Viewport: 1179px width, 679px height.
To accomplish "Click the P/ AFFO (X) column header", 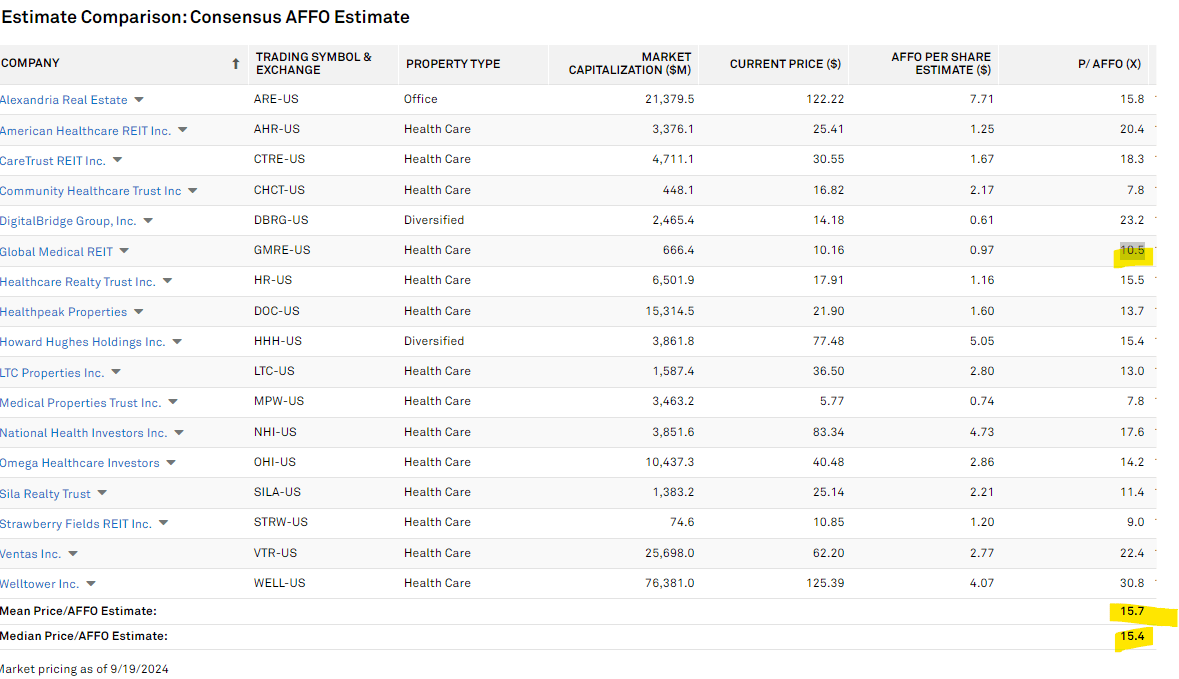I will [x=1110, y=63].
